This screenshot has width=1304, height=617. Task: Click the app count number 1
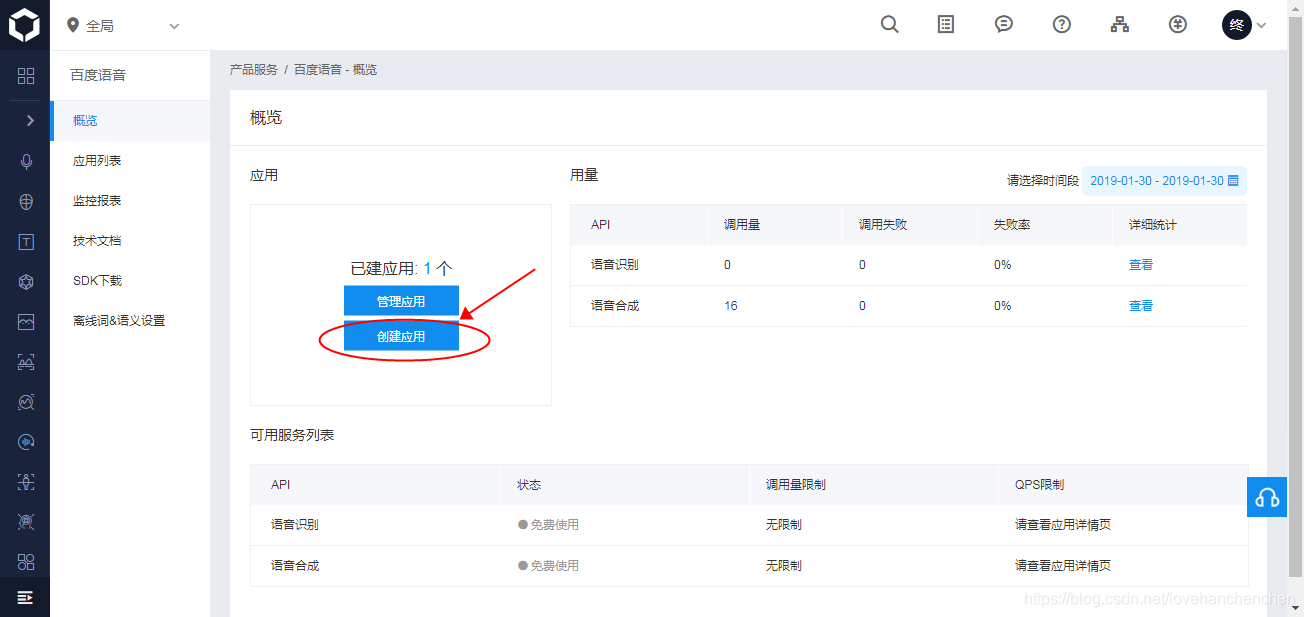point(427,268)
